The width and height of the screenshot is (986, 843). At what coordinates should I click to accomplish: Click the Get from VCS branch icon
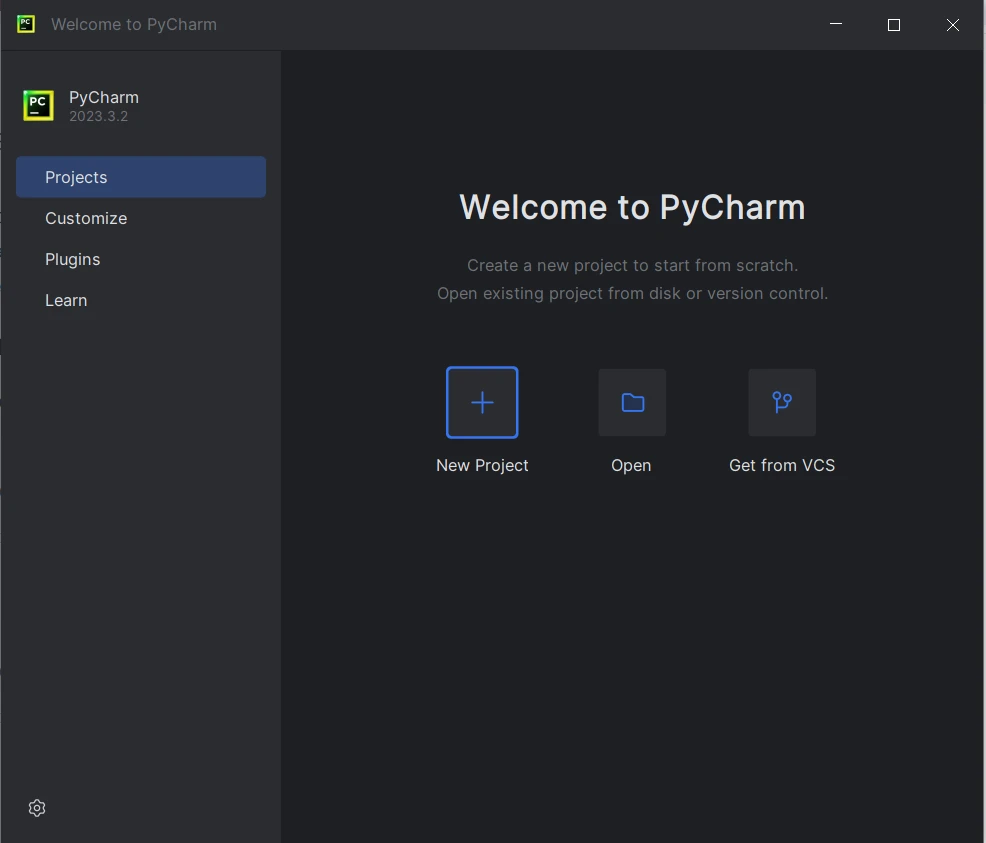coord(782,402)
